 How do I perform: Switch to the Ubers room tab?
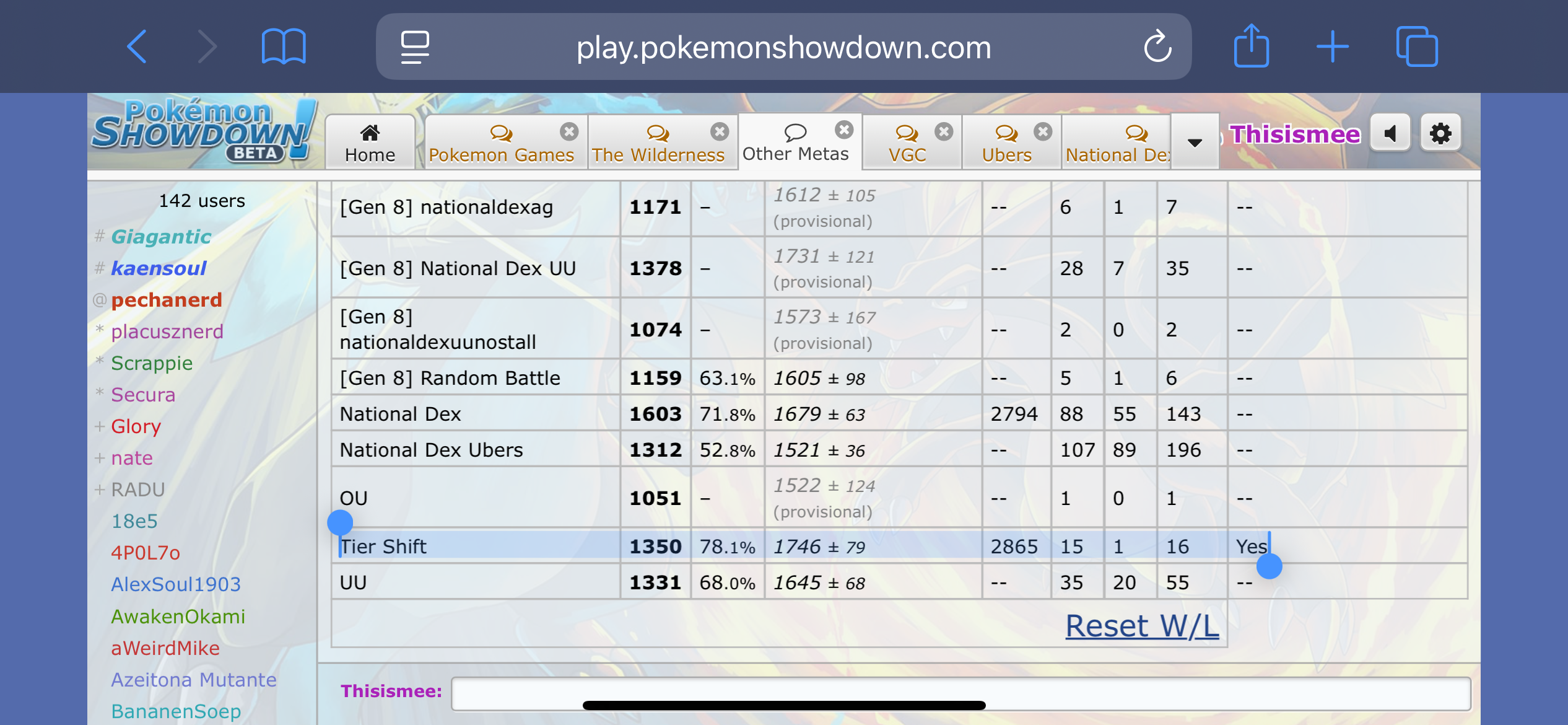point(1006,144)
